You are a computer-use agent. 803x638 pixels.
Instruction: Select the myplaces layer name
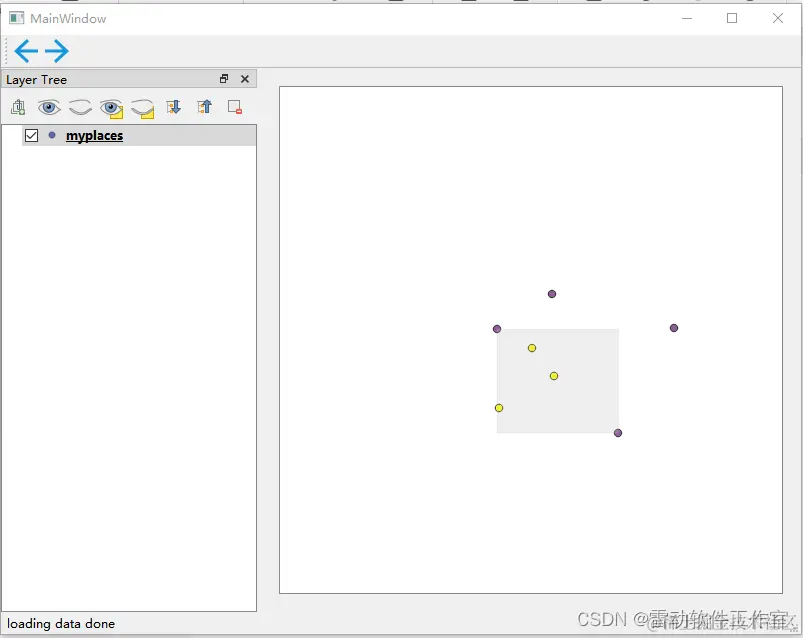click(x=95, y=136)
